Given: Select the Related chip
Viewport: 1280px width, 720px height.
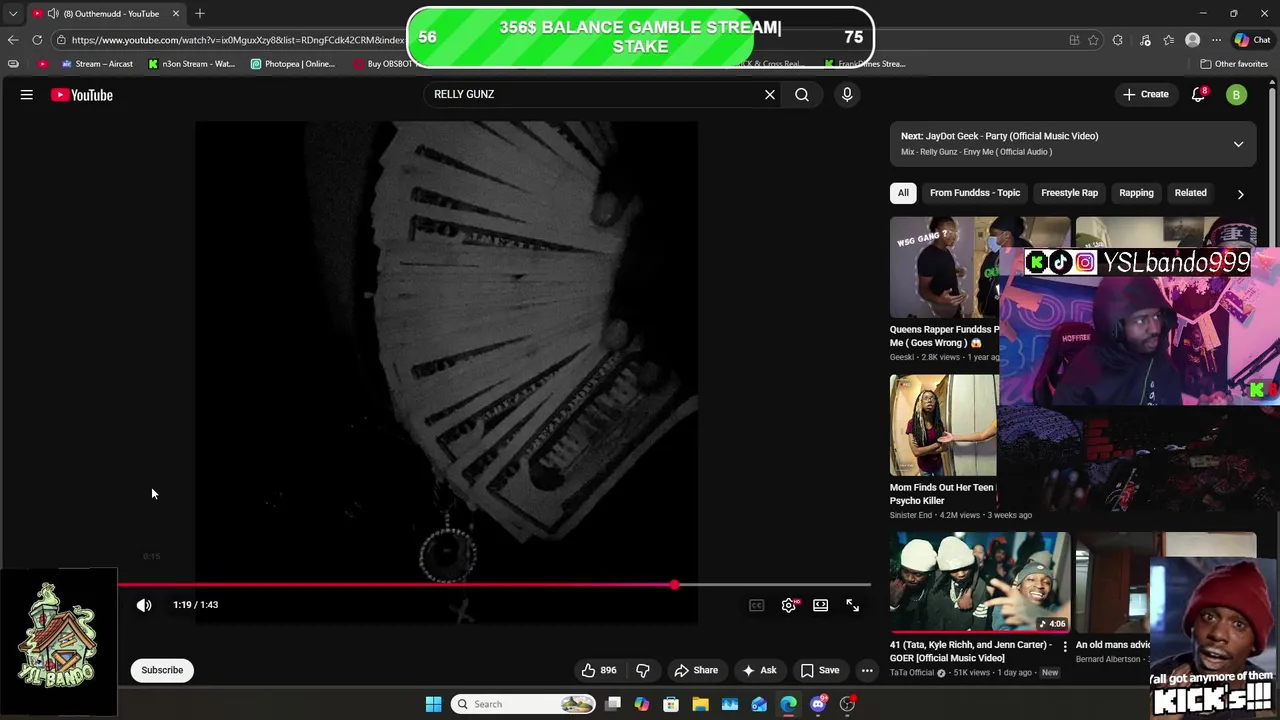Looking at the screenshot, I should click(1190, 193).
